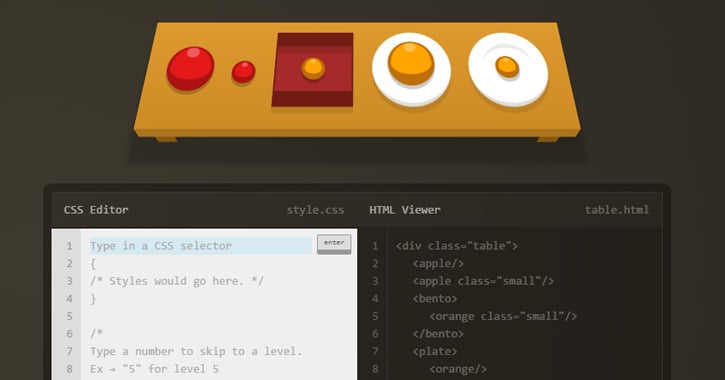The image size is (725, 380).
Task: Click the <apple class="small"/> markup line
Action: point(483,281)
